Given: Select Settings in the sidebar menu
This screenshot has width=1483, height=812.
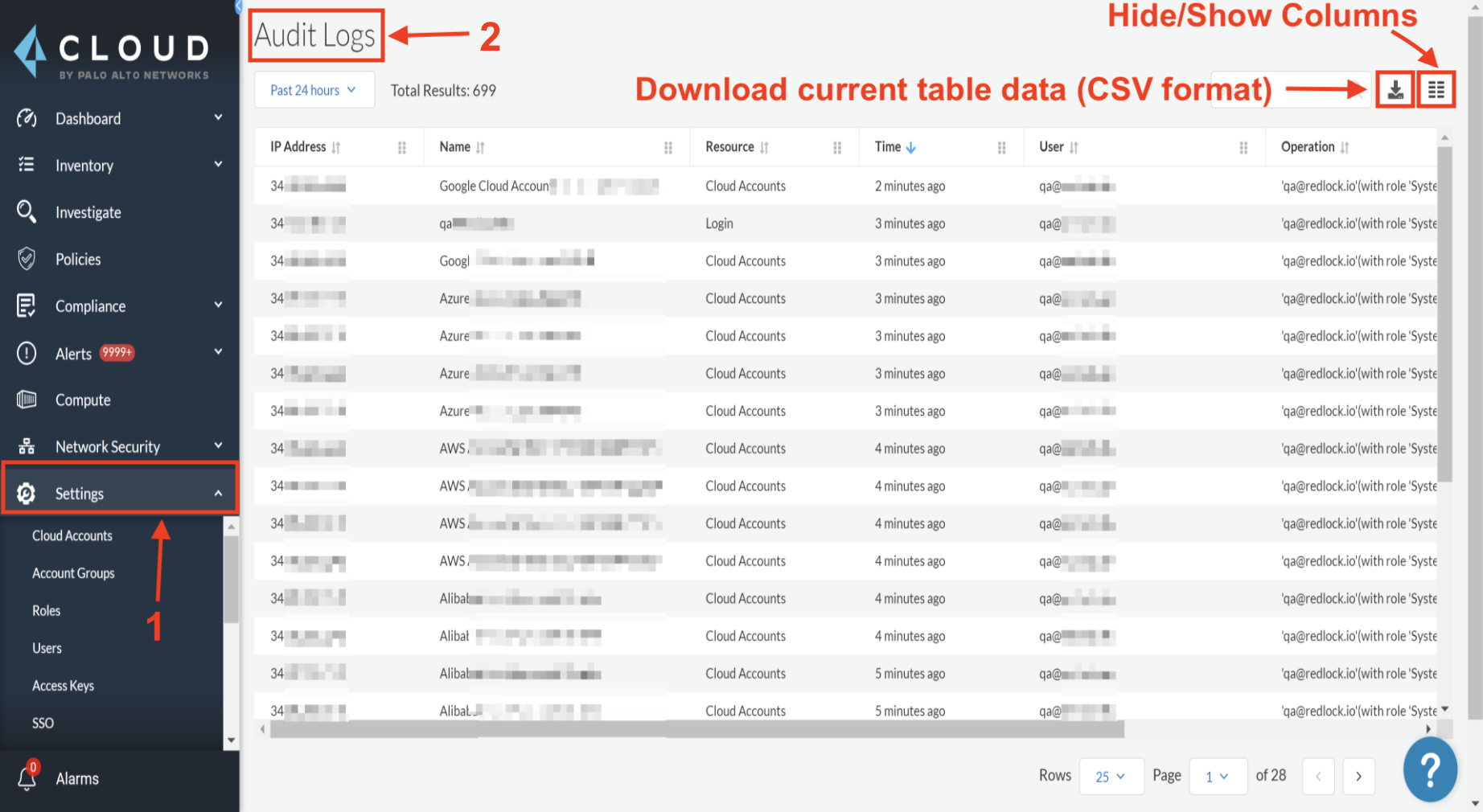Looking at the screenshot, I should (79, 493).
